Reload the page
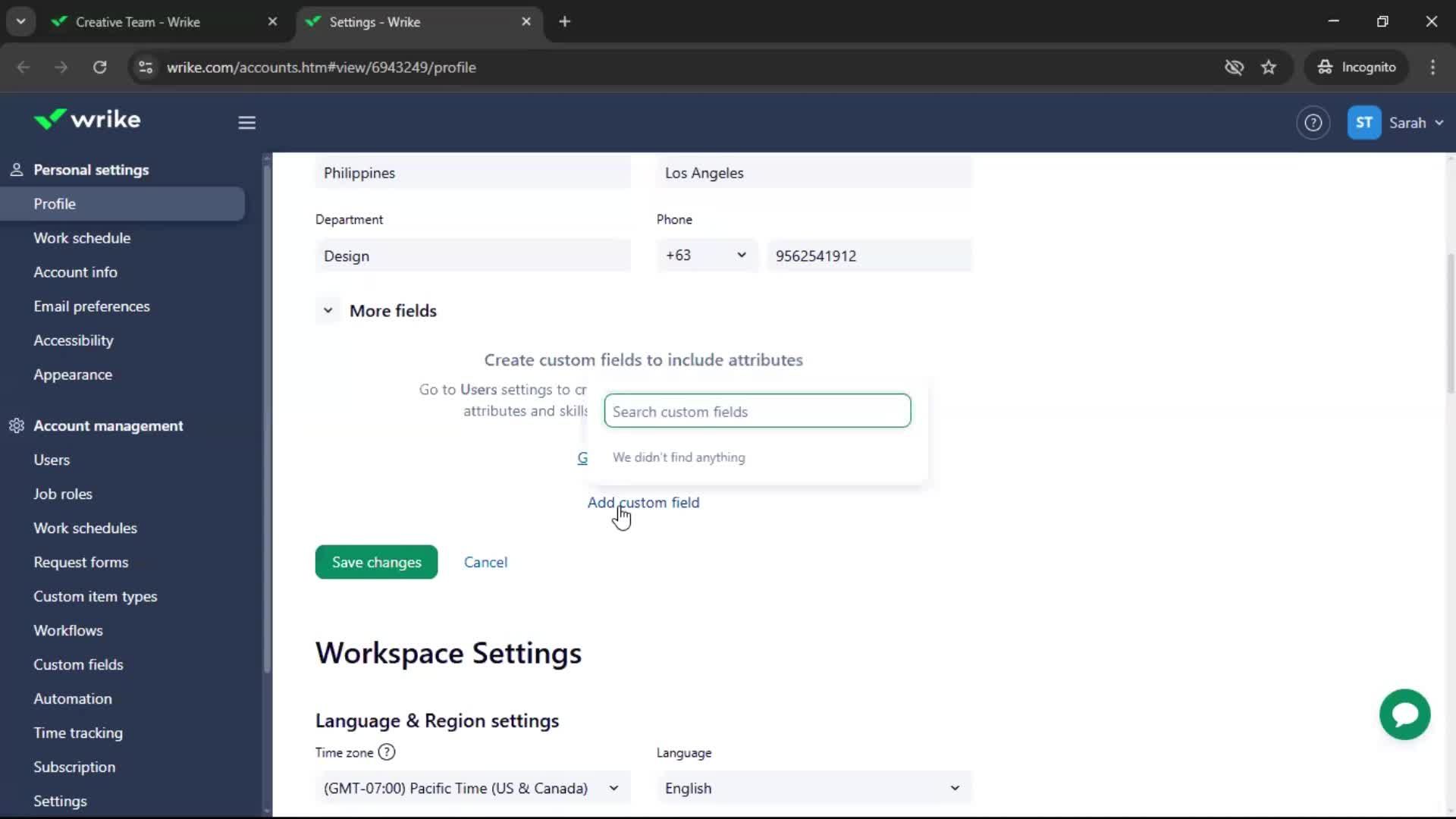The height and width of the screenshot is (819, 1456). 99,67
